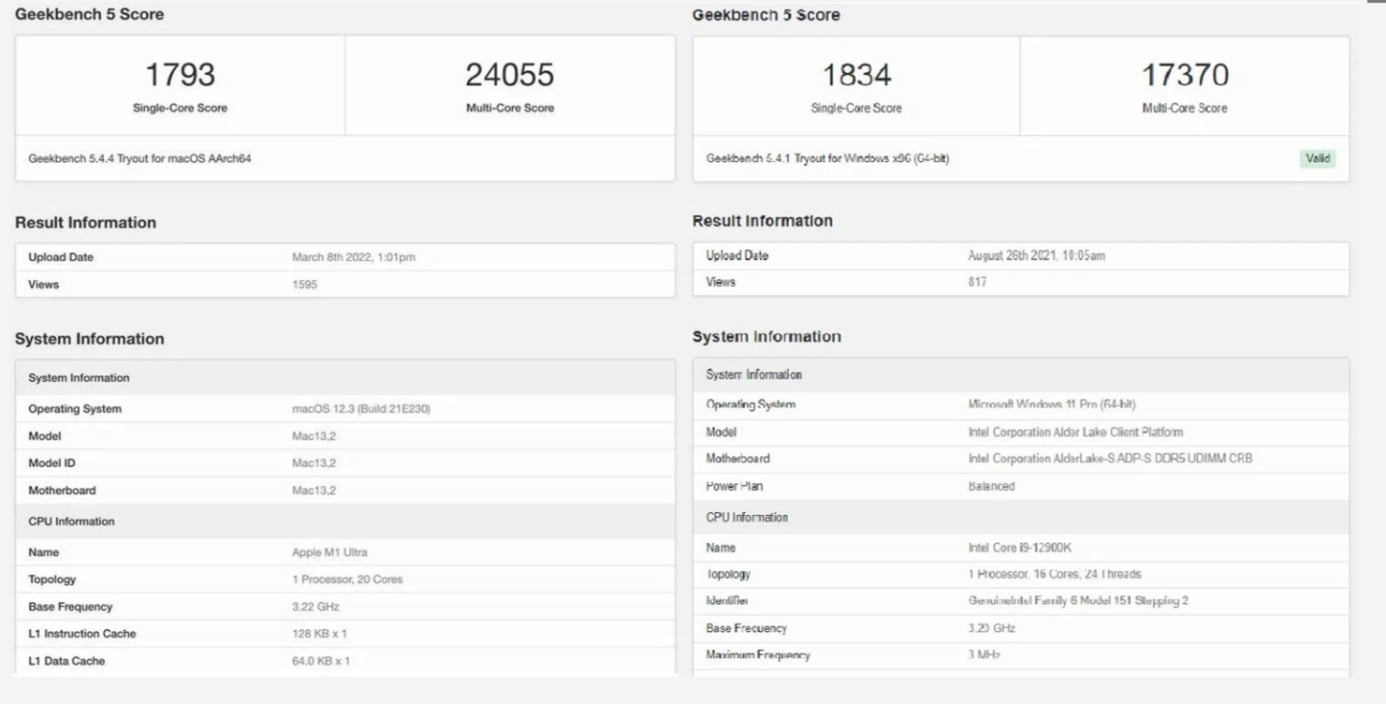
Task: Click the March 8th 2022 upload date
Action: coord(353,257)
